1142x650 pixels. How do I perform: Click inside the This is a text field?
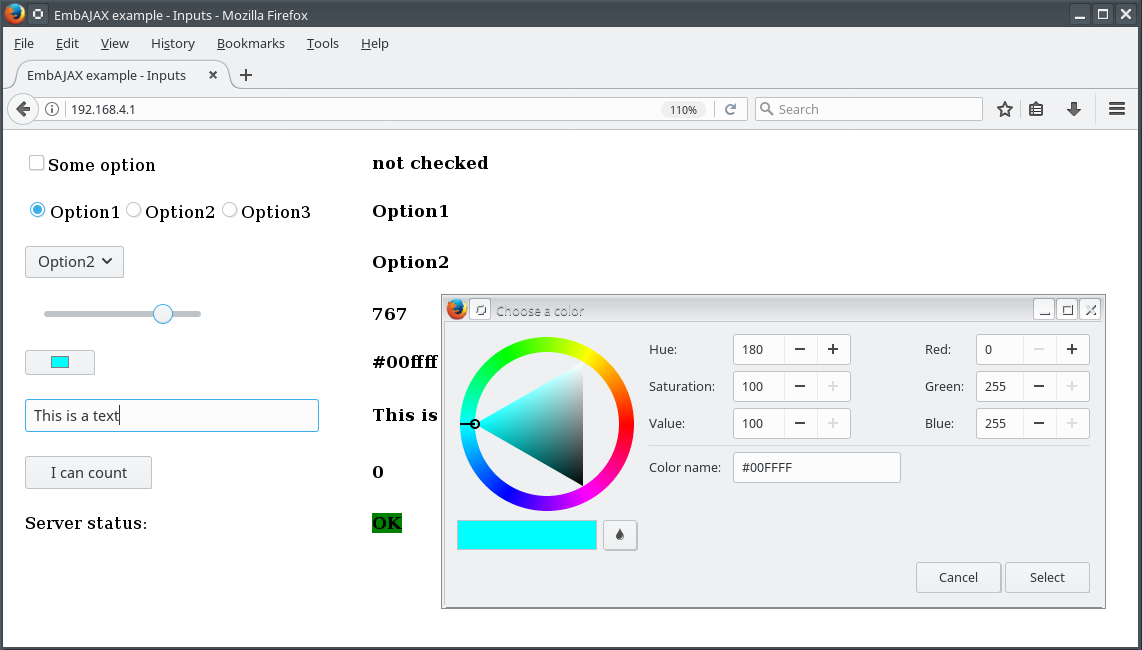pos(170,415)
